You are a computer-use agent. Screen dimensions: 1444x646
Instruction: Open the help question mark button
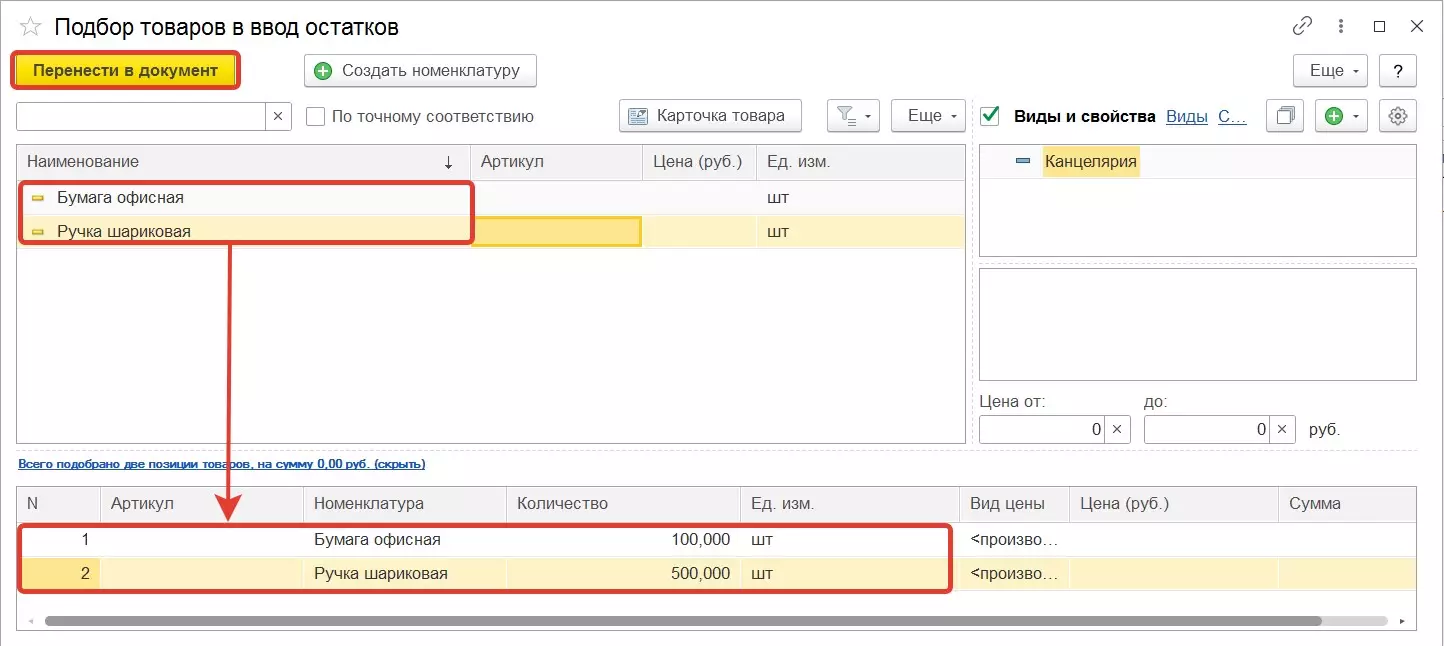1397,71
